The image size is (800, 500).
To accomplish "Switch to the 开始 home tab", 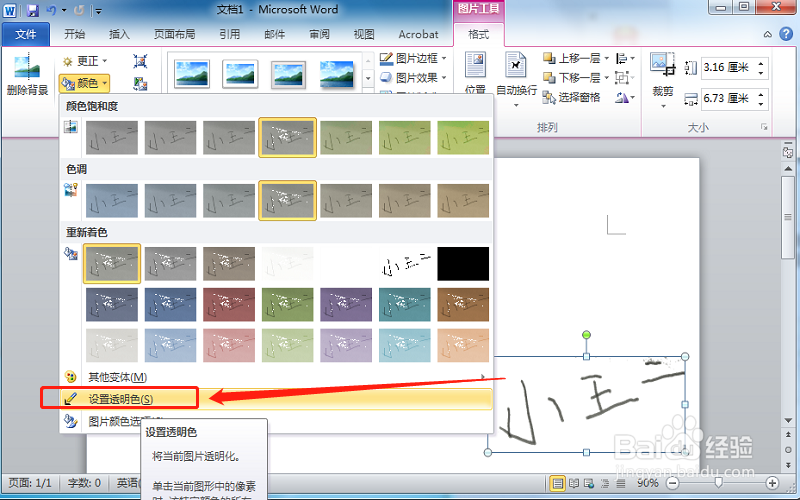I will [x=74, y=34].
